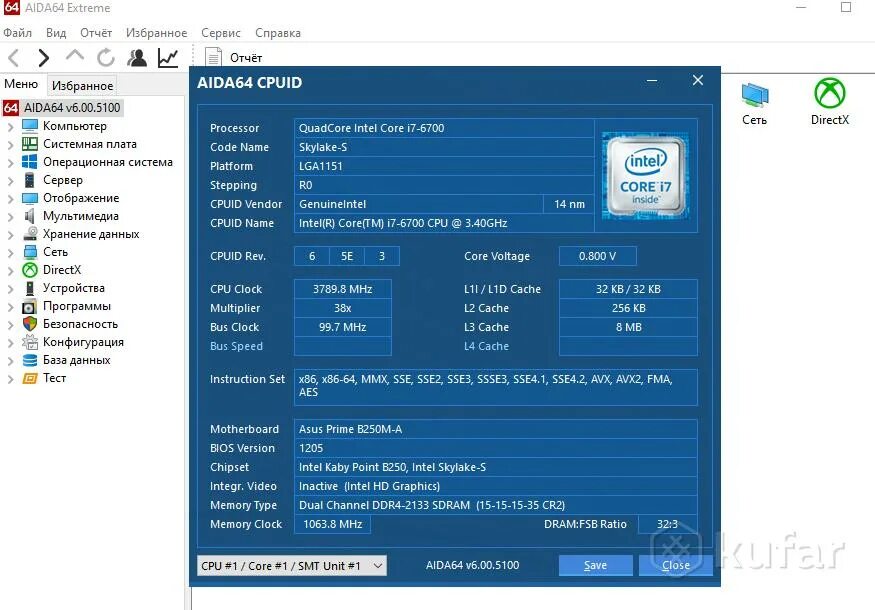Click the Программы software icon

(x=30, y=306)
